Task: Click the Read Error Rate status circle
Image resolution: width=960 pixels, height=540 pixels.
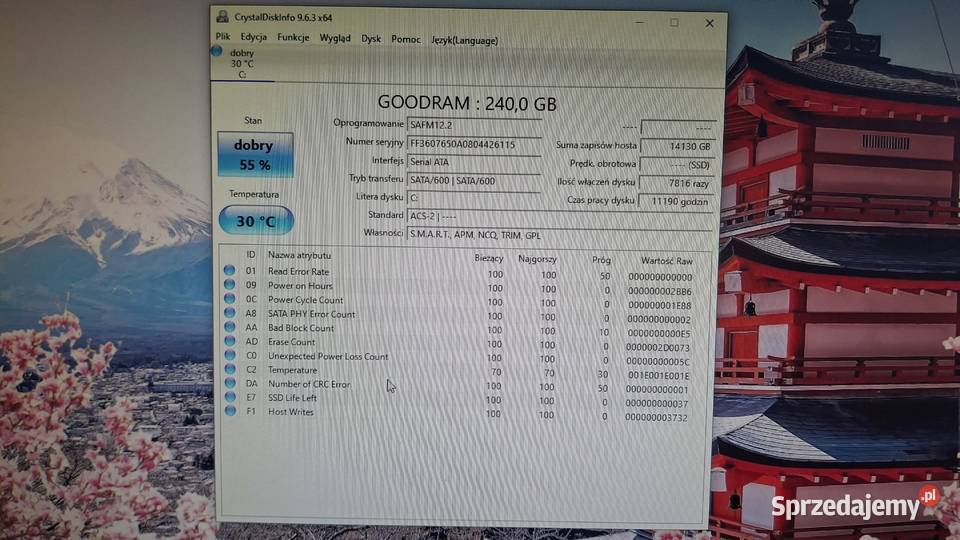Action: coord(229,270)
